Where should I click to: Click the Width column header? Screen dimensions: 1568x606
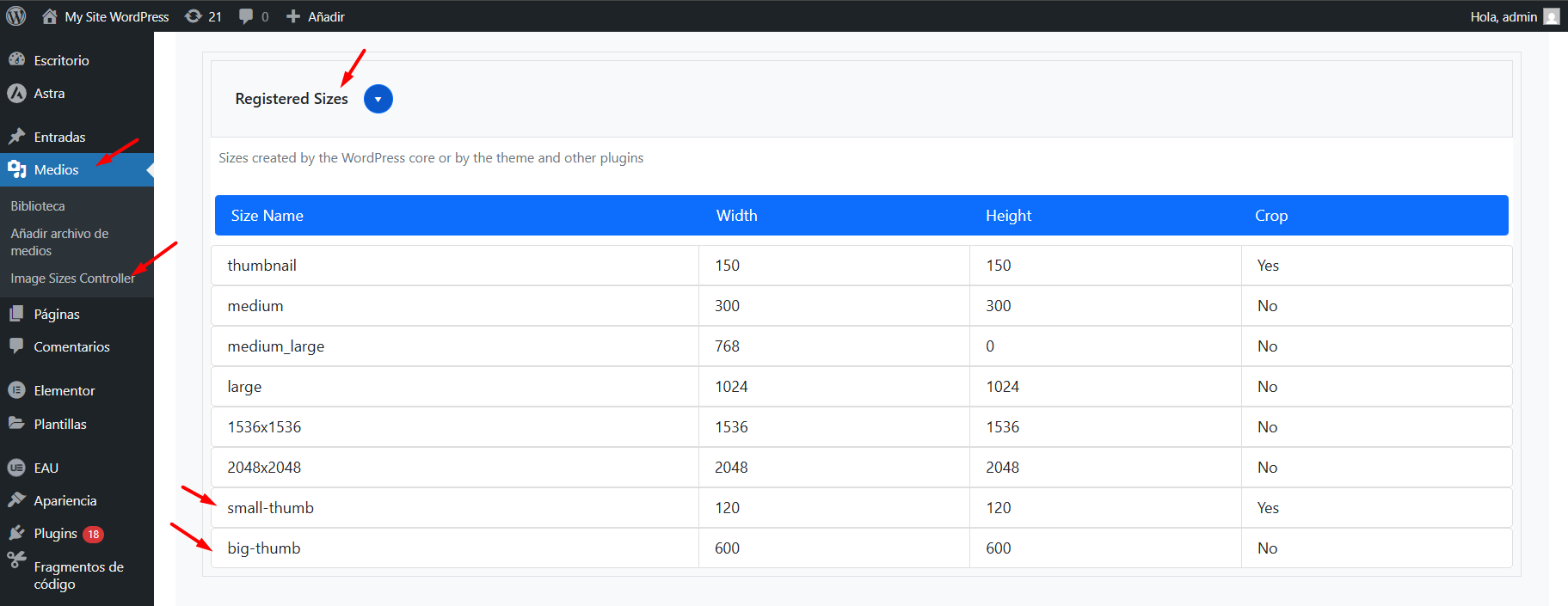pyautogui.click(x=737, y=216)
